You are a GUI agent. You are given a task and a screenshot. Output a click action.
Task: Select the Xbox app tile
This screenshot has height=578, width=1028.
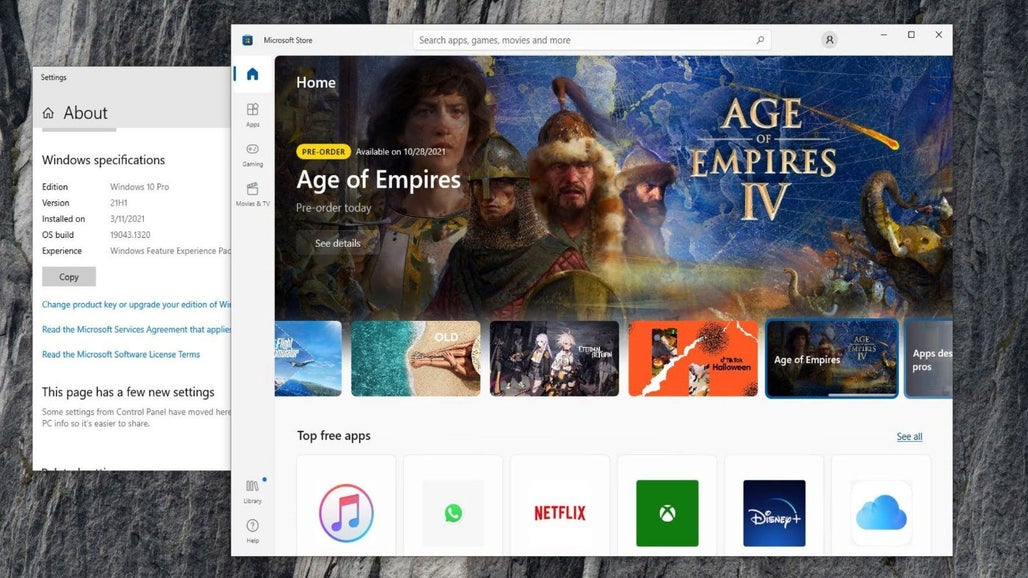[667, 512]
